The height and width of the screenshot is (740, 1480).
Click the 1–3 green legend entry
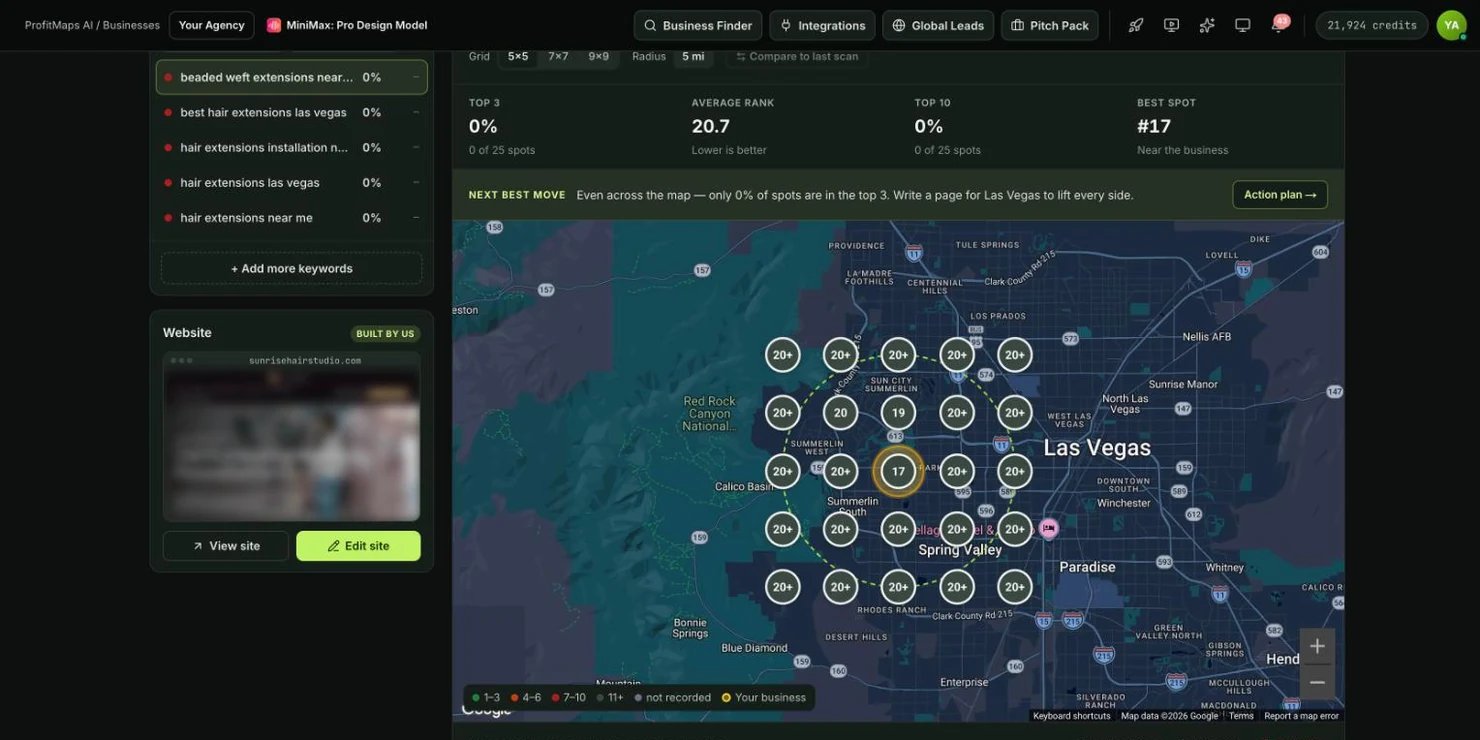click(x=486, y=698)
